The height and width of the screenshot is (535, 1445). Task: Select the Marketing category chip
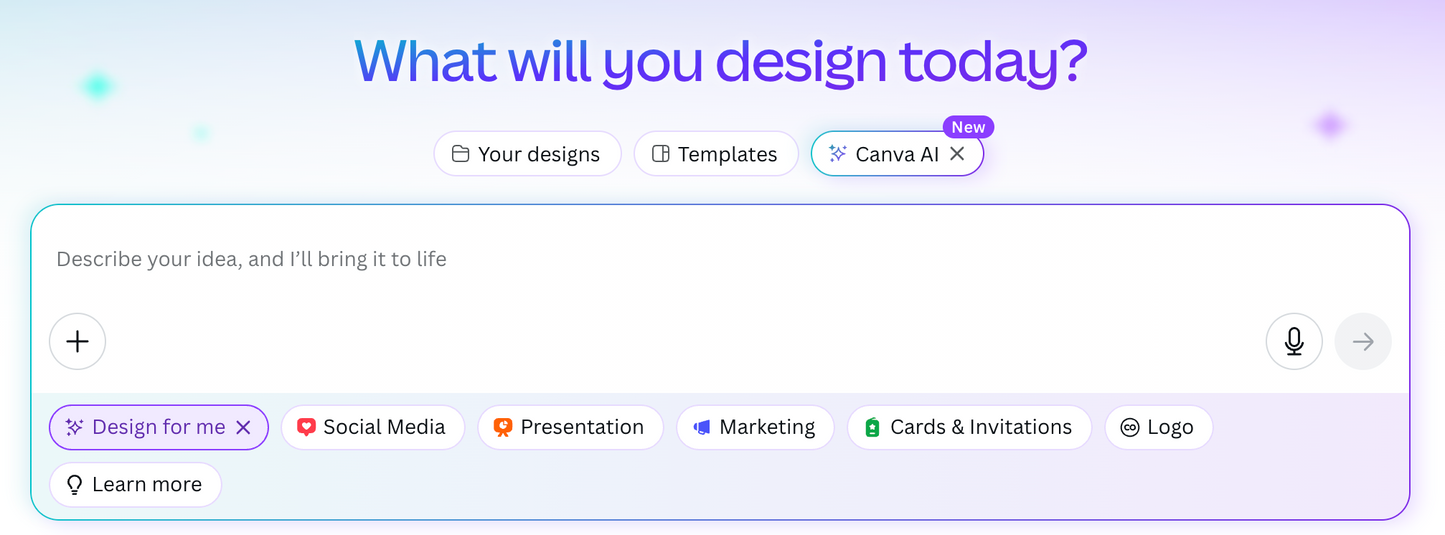click(755, 427)
